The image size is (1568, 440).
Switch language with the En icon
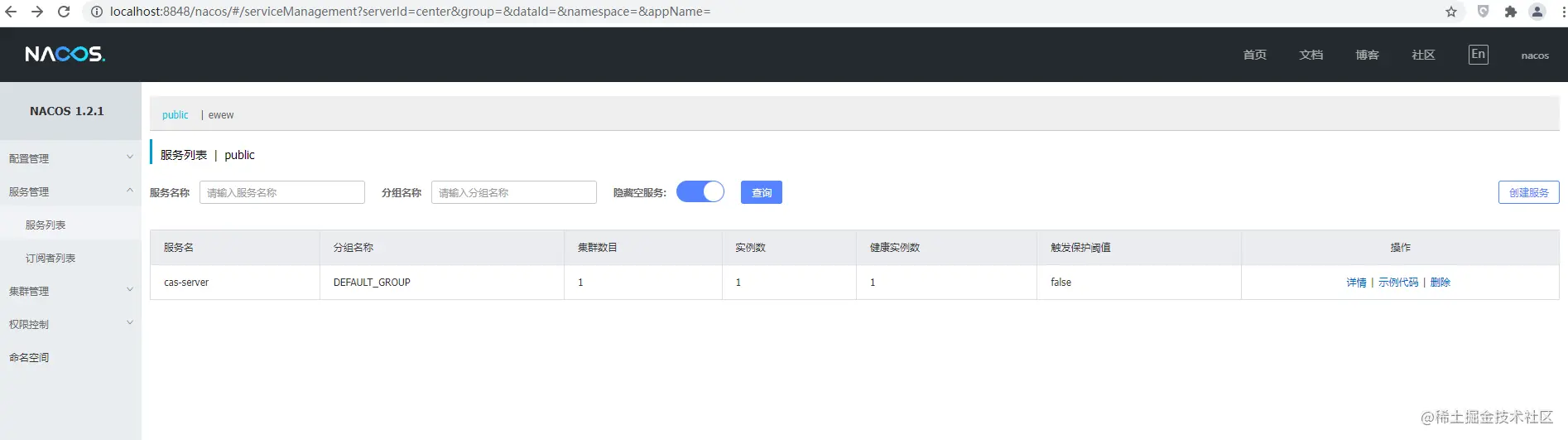point(1478,54)
